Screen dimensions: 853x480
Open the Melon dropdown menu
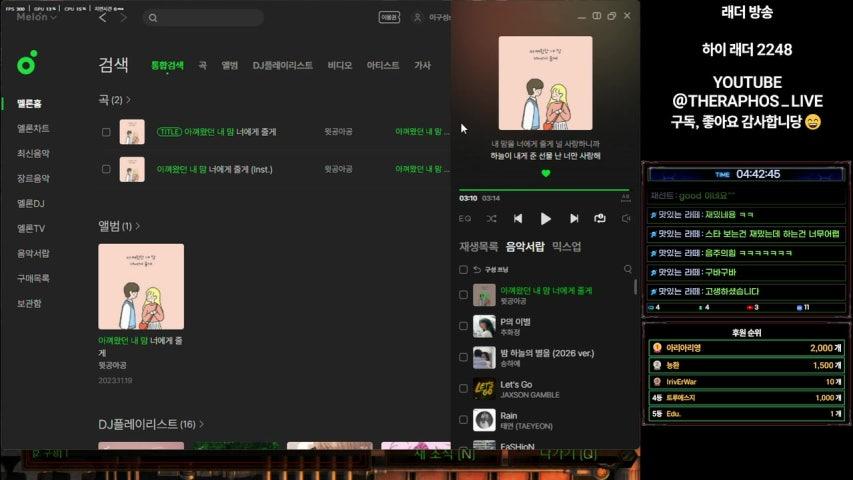36,17
